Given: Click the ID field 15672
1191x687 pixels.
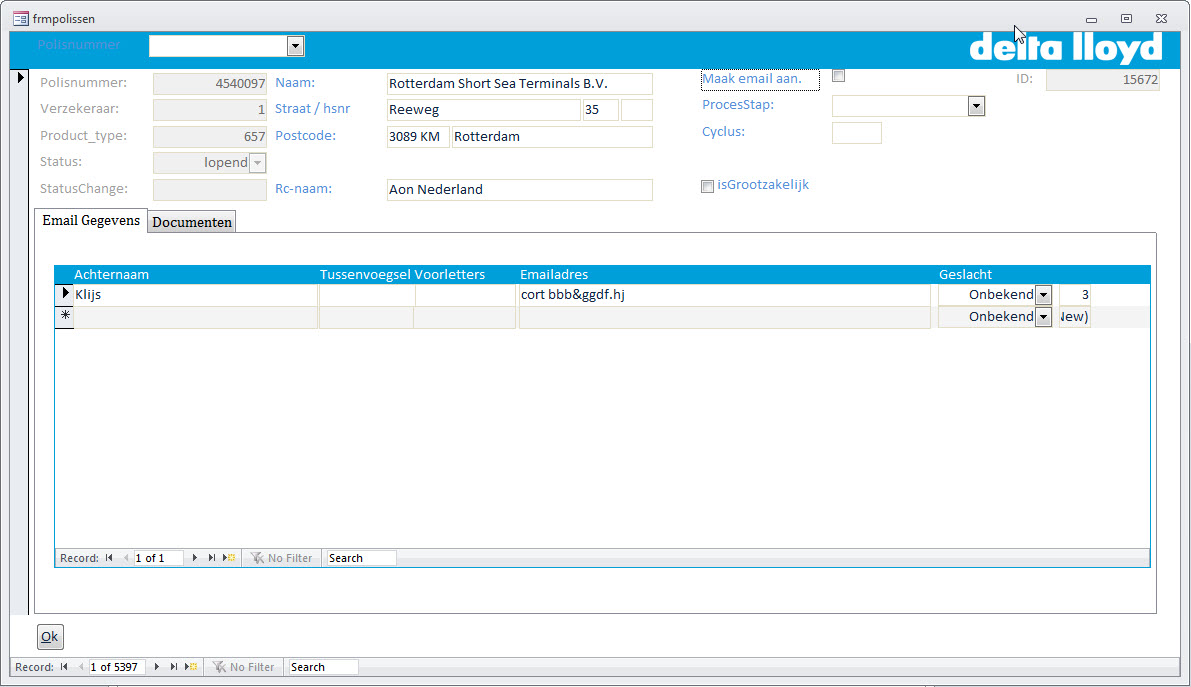Looking at the screenshot, I should tap(1103, 80).
